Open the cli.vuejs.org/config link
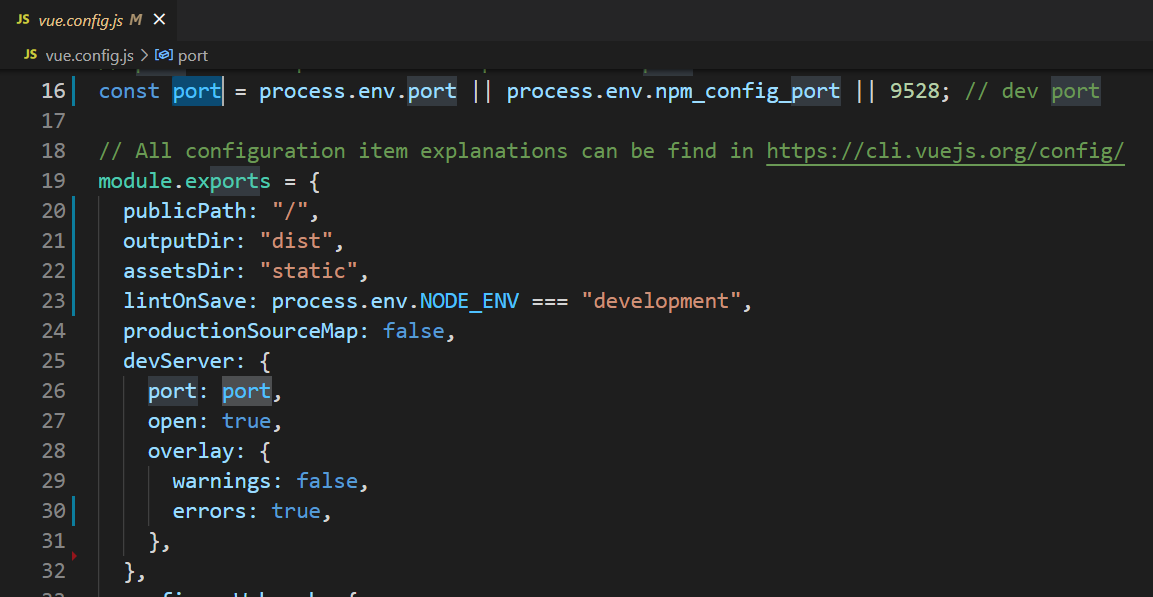 946,151
